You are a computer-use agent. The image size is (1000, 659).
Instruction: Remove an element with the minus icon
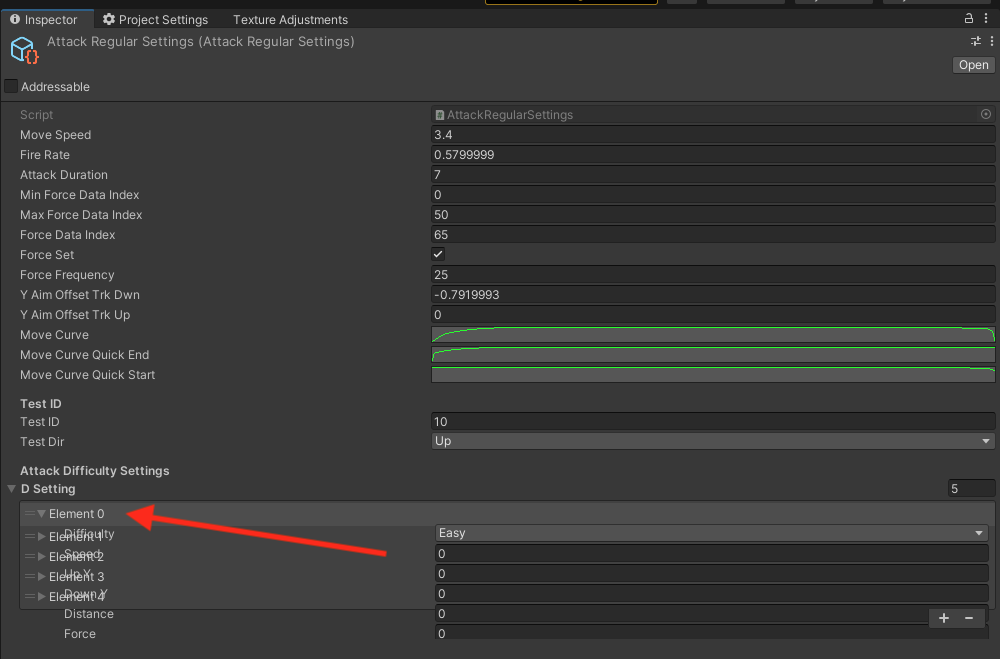(x=967, y=618)
